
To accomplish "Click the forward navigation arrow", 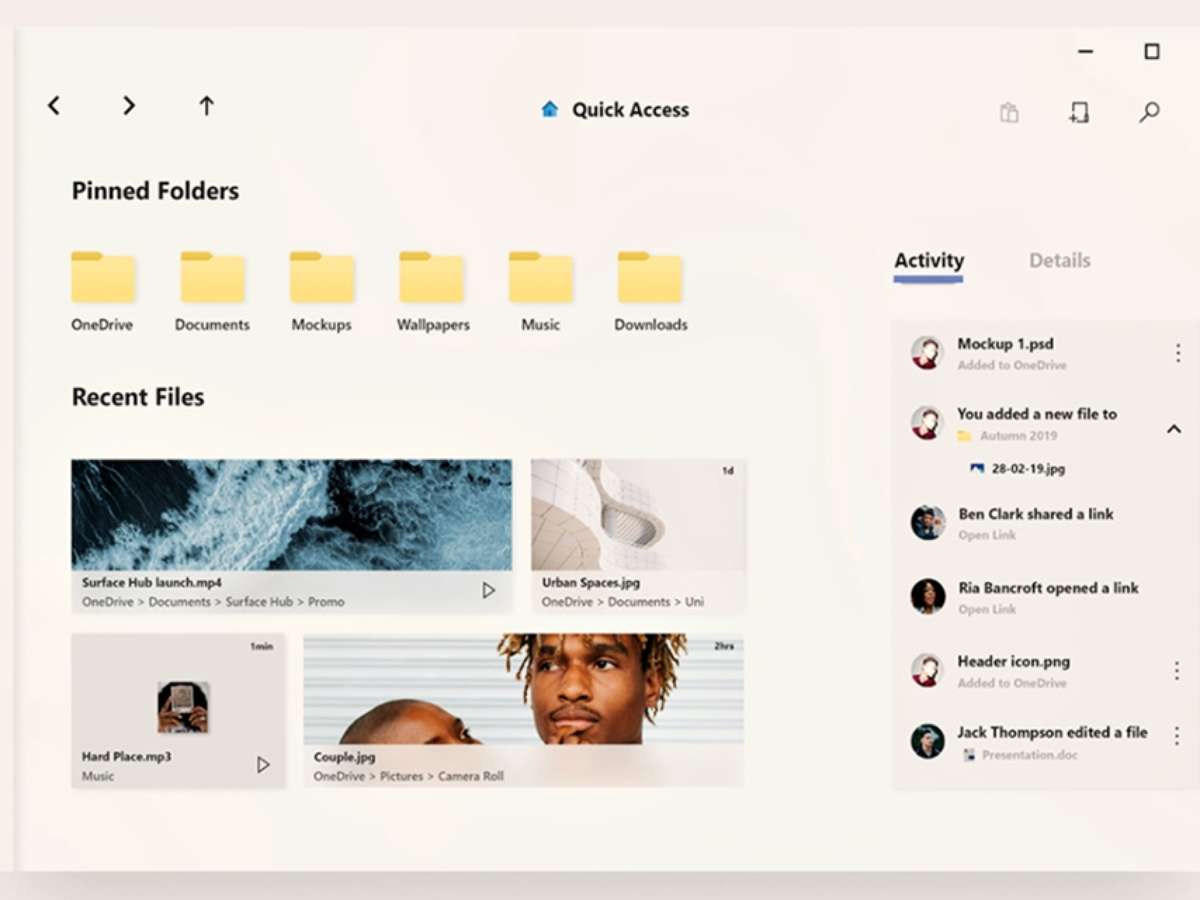I will pyautogui.click(x=128, y=106).
